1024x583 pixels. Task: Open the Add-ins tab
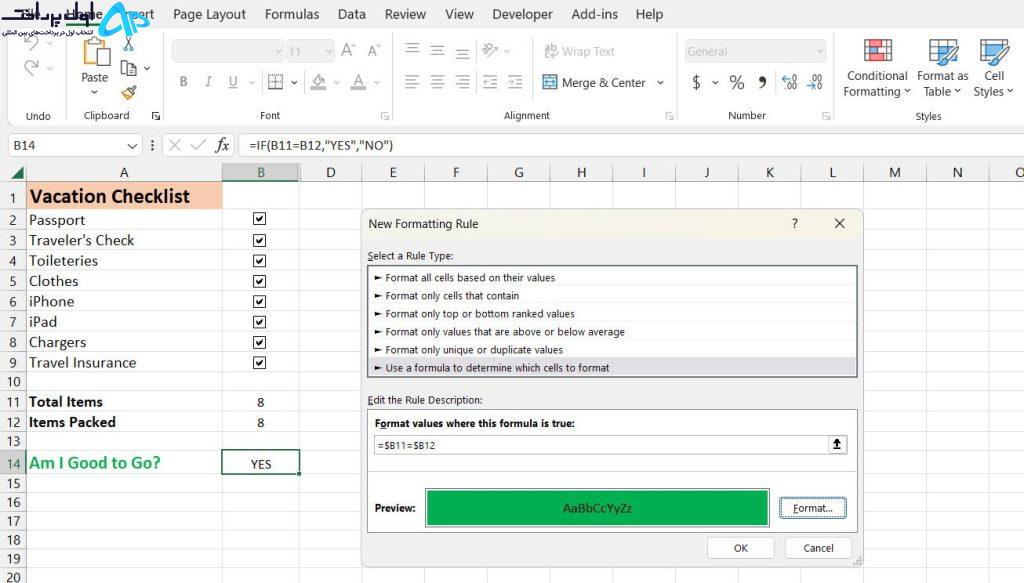point(594,14)
